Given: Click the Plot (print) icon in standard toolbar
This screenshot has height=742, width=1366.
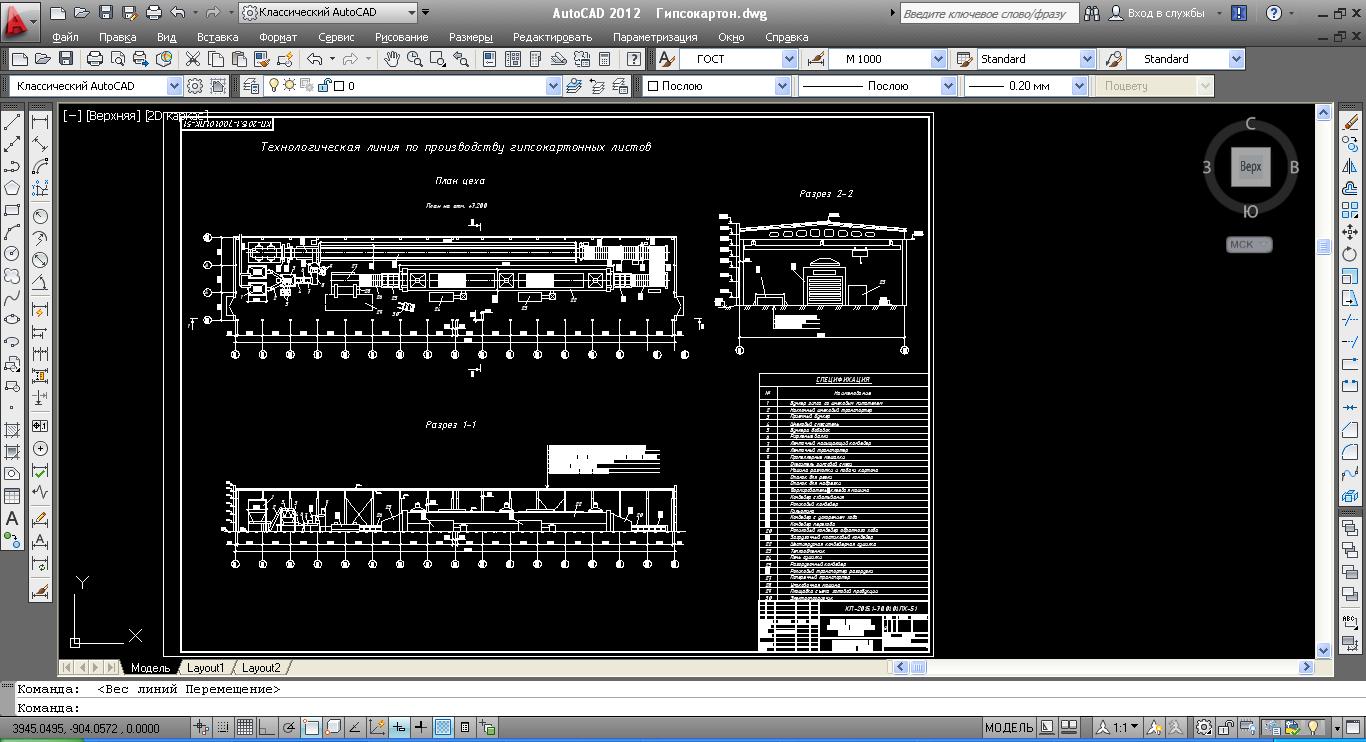Looking at the screenshot, I should tap(95, 59).
